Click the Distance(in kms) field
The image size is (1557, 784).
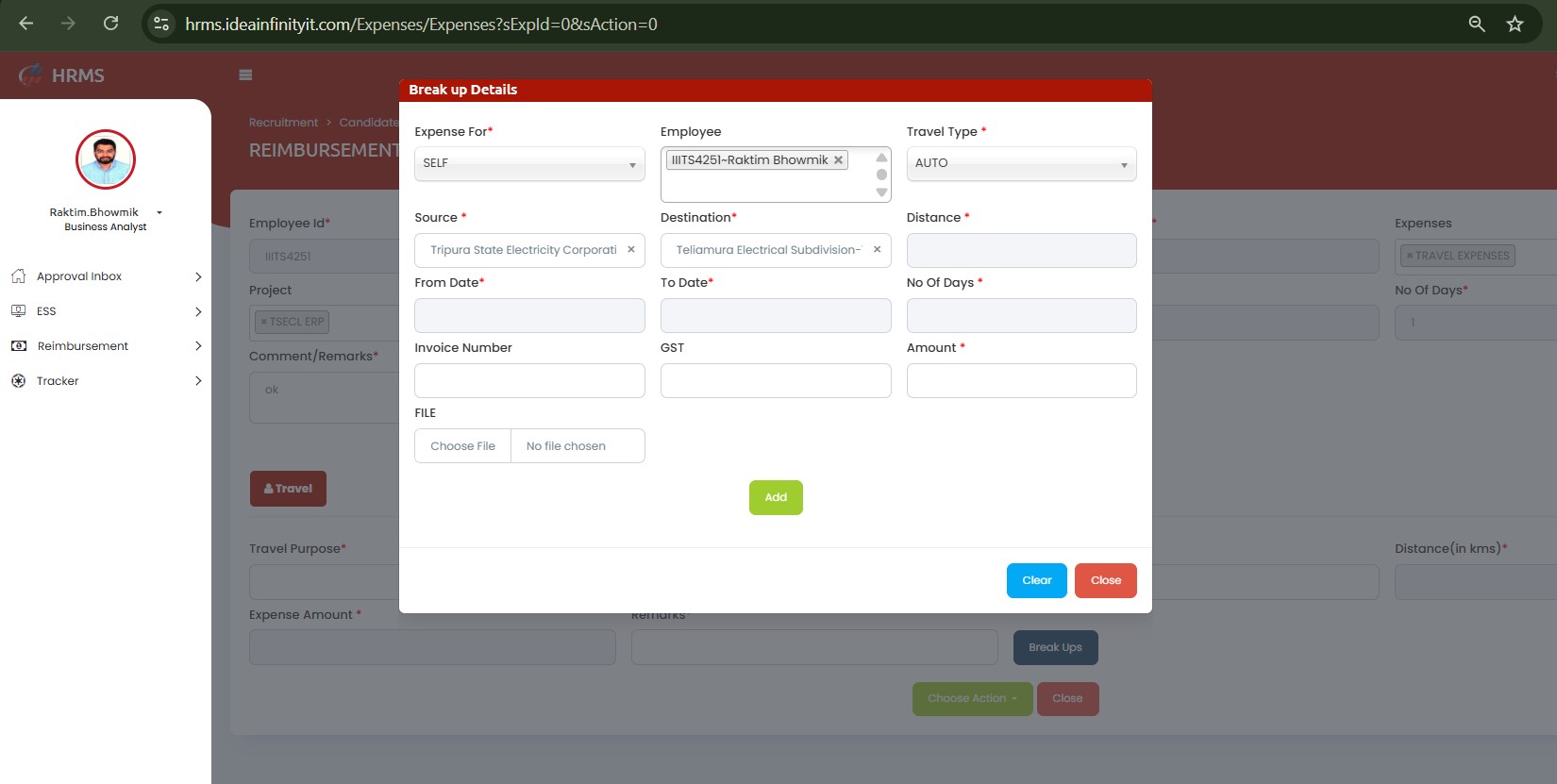tap(1476, 582)
